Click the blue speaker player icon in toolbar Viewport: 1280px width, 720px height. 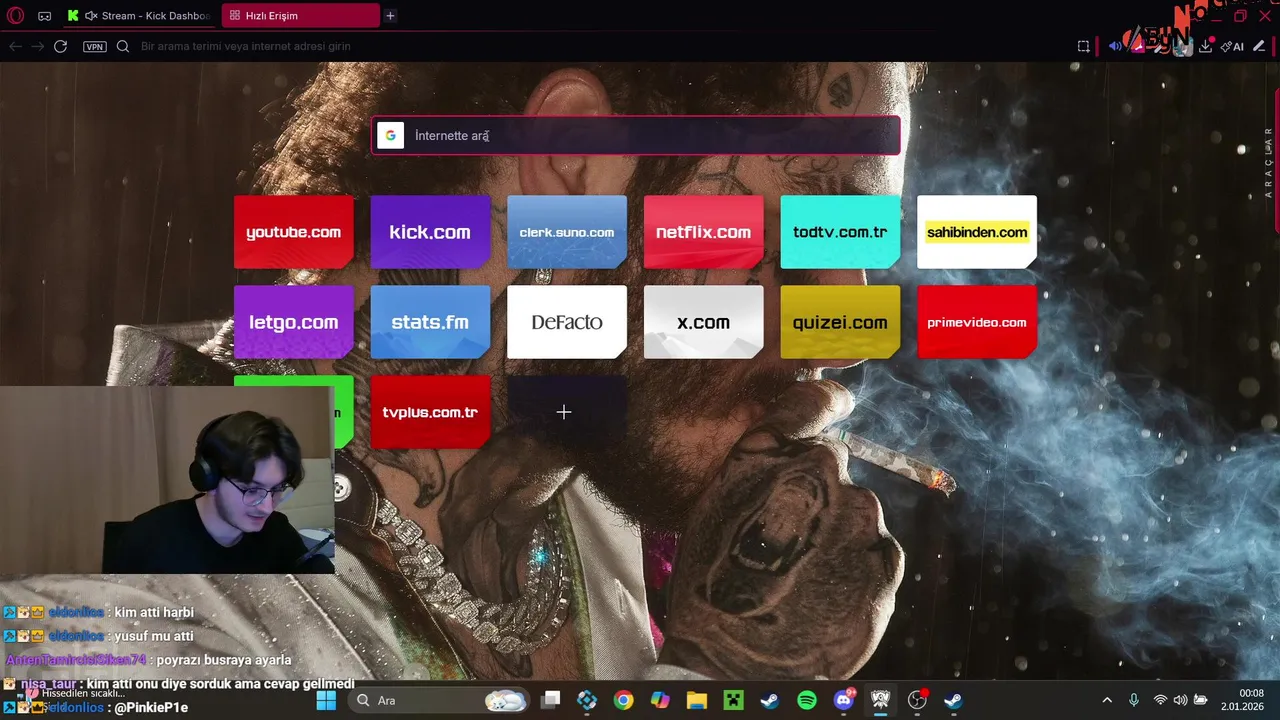pyautogui.click(x=1115, y=46)
